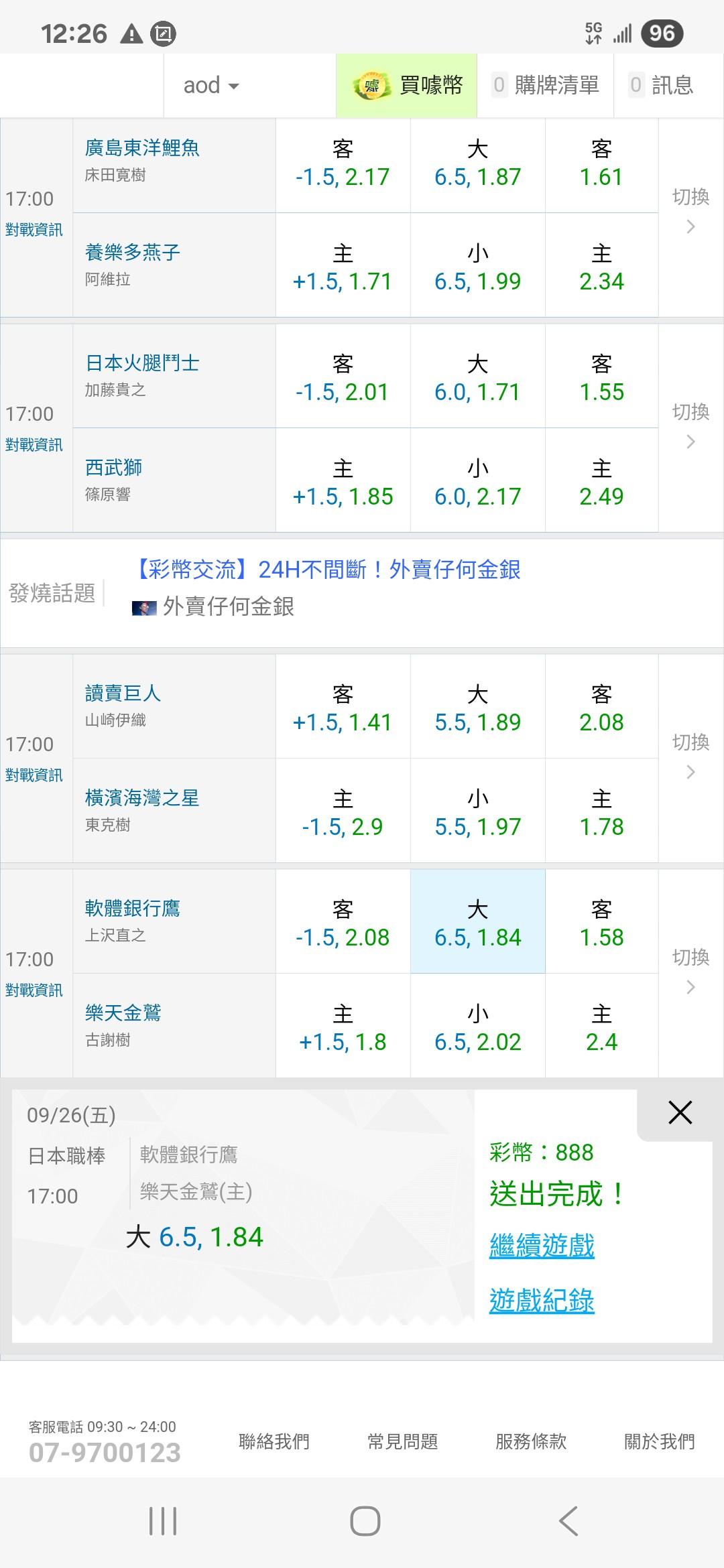The image size is (724, 1568).
Task: Open the 訊息 messages tab
Action: [661, 86]
